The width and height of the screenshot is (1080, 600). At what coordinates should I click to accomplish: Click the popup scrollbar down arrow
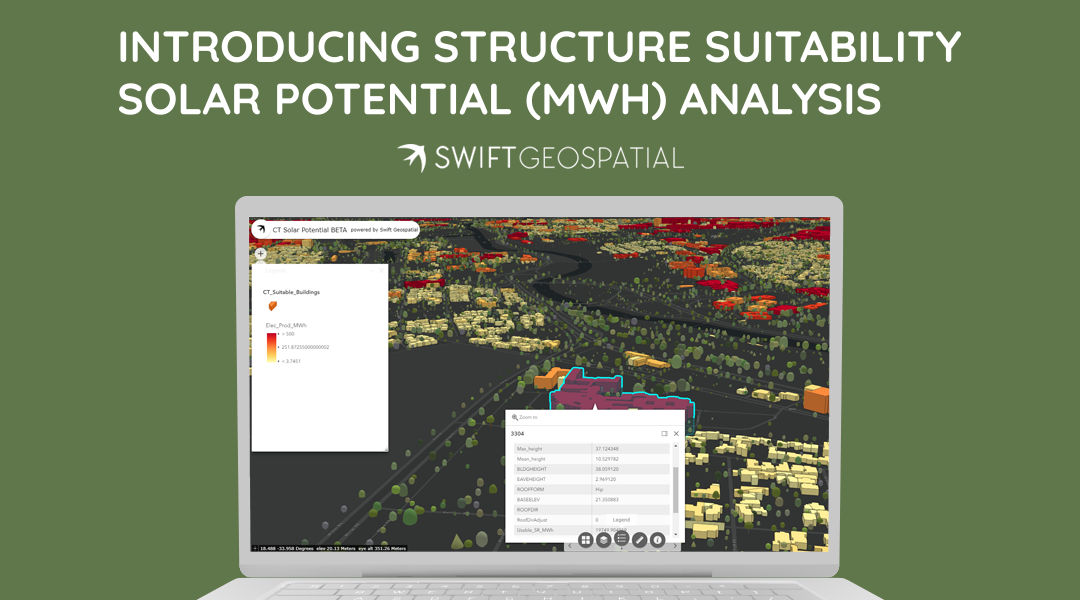coord(675,534)
